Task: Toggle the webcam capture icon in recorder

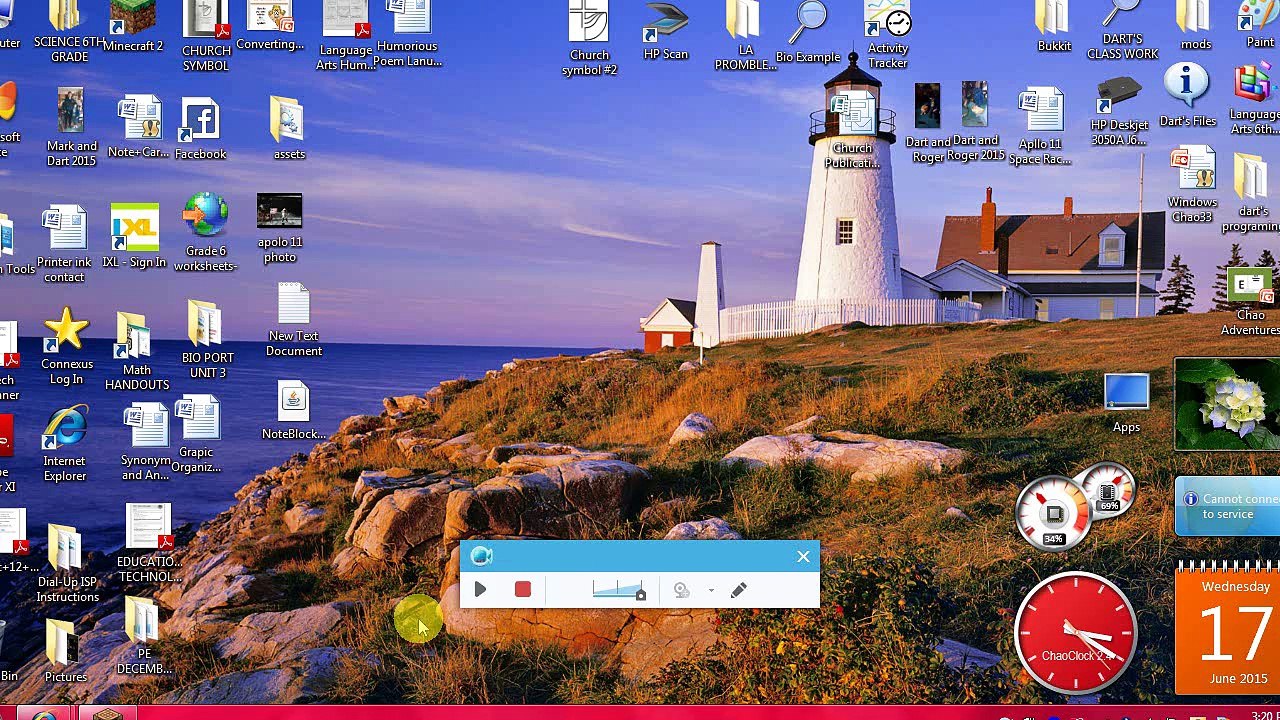Action: tap(682, 590)
